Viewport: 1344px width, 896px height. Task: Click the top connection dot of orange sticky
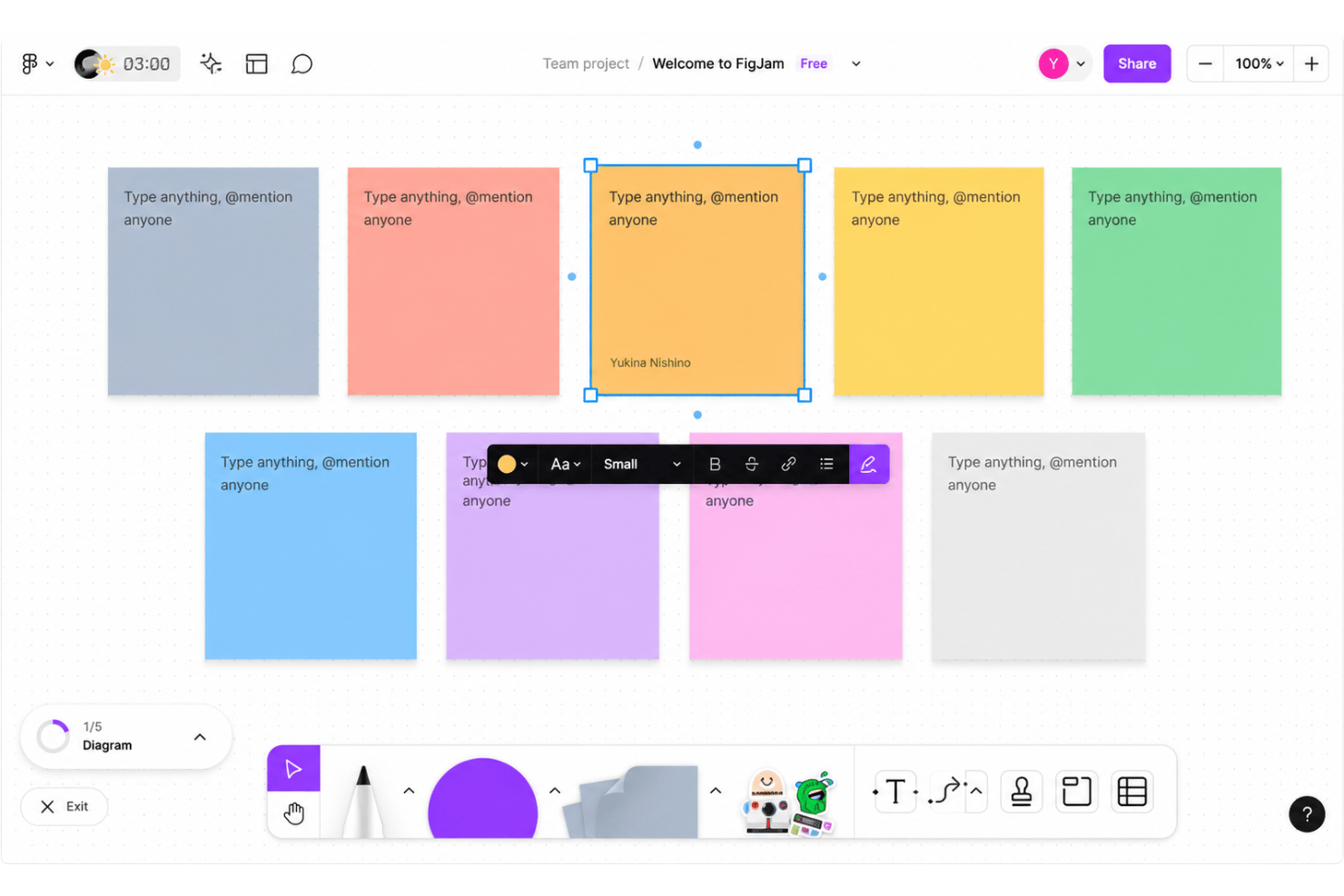(697, 144)
